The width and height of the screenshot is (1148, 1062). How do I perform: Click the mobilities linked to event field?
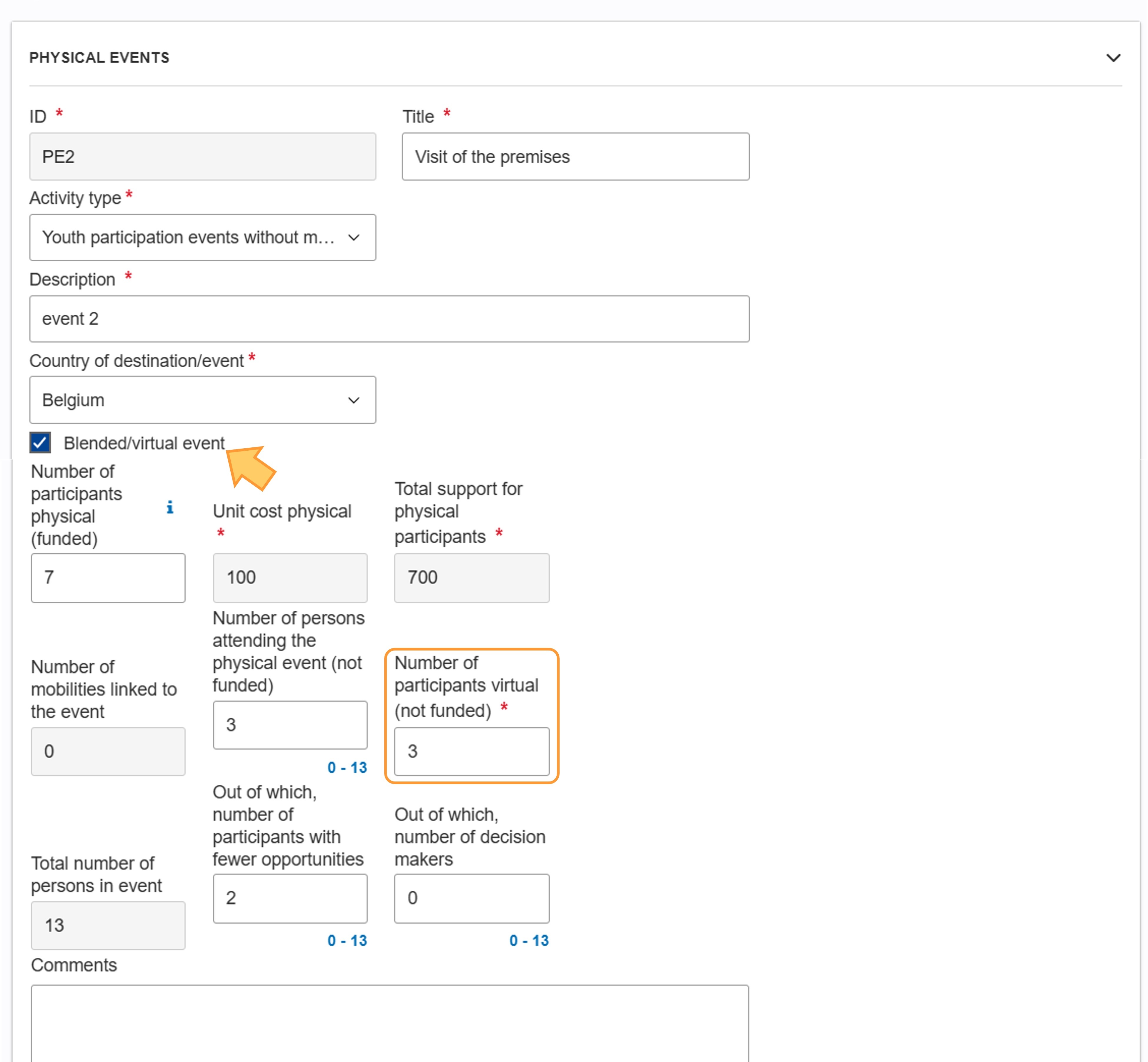click(108, 751)
